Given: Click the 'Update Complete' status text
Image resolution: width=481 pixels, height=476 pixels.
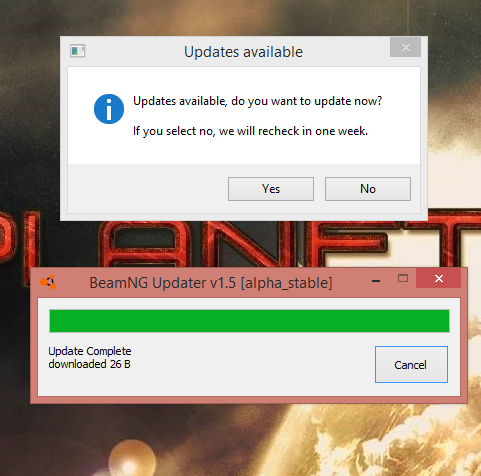Looking at the screenshot, I should coord(90,351).
